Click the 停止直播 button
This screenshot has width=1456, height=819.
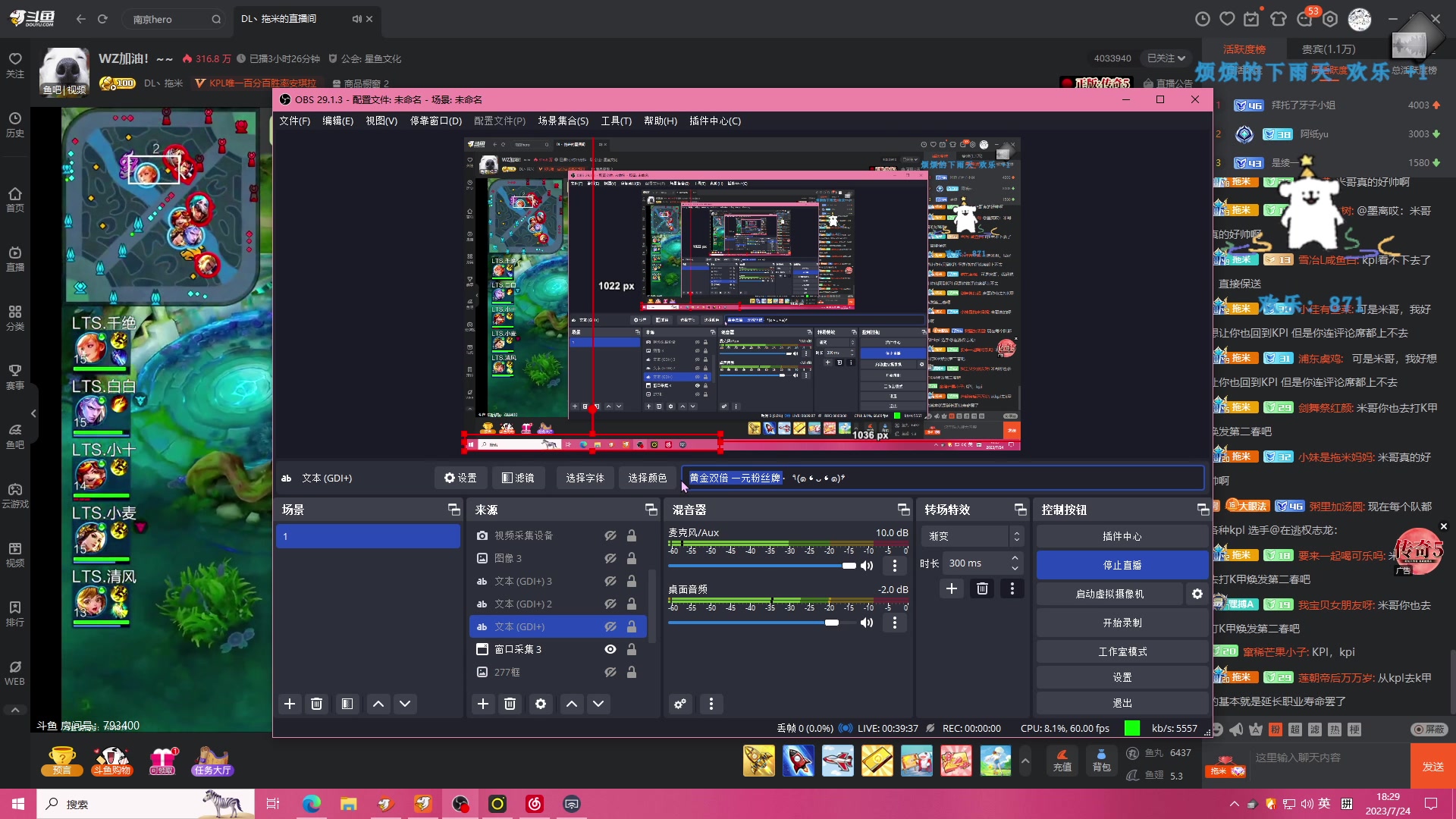[x=1122, y=565]
